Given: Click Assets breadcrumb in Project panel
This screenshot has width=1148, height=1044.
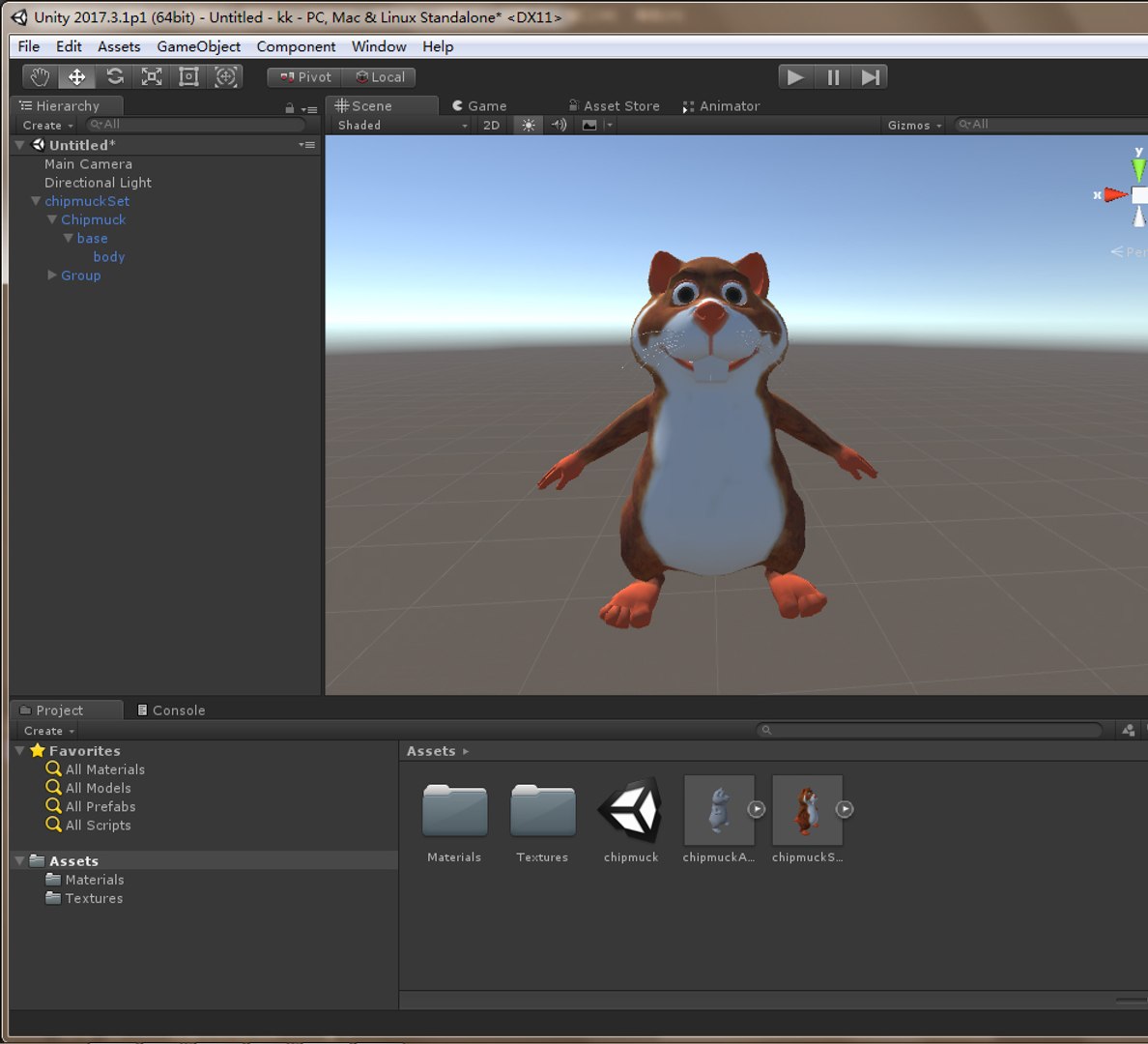Looking at the screenshot, I should tap(431, 751).
